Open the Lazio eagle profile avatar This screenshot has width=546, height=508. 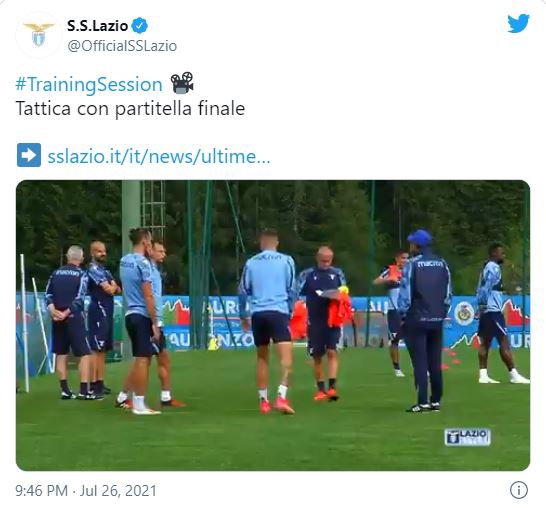tap(39, 35)
